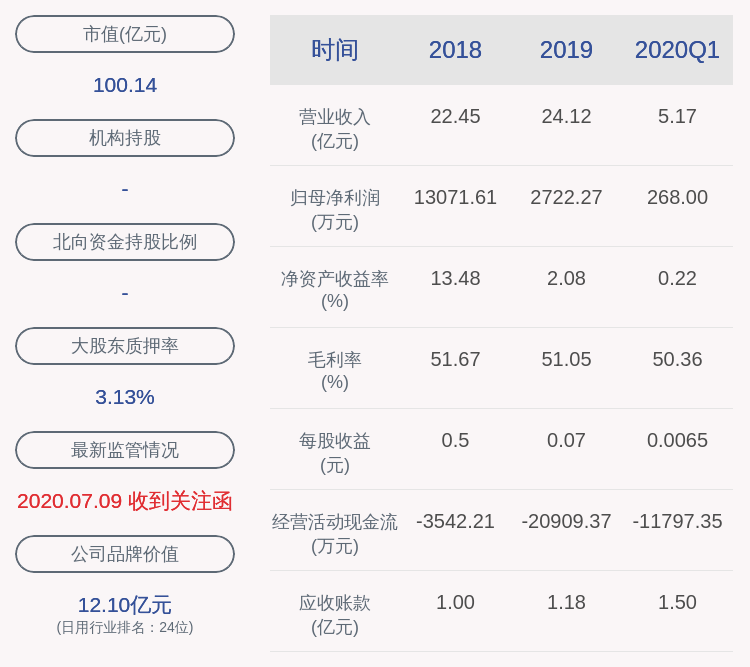Screen dimensions: 750x667
Task: Click the 营业收入 (亿元) row label
Action: (x=335, y=129)
